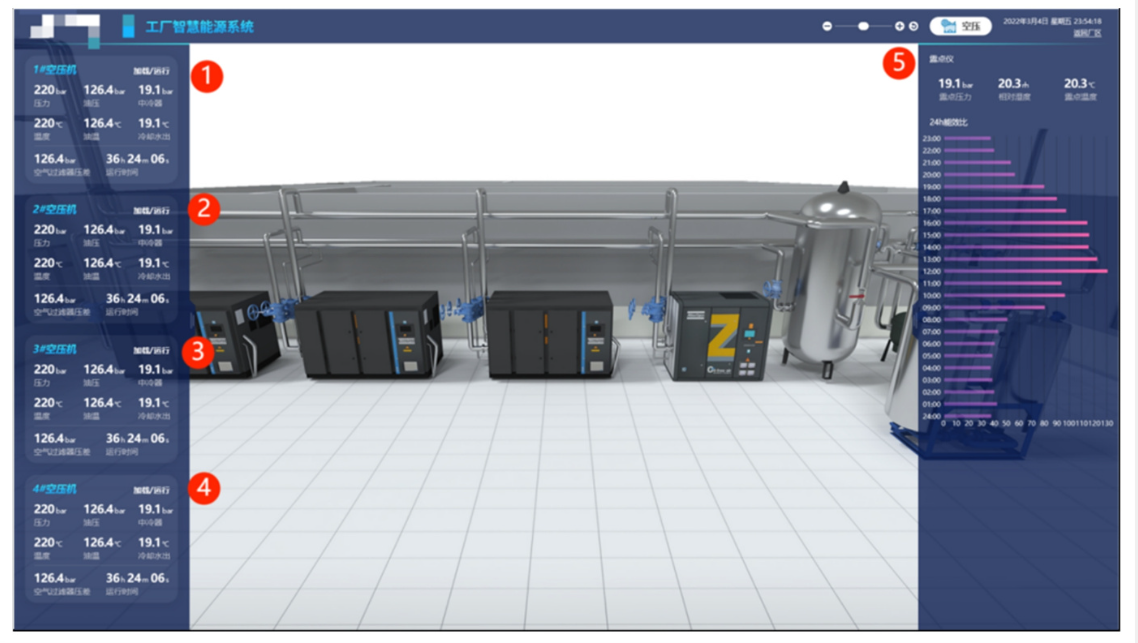Click the 09:00 bar in efficiency chart
The height and width of the screenshot is (643, 1138).
[994, 308]
